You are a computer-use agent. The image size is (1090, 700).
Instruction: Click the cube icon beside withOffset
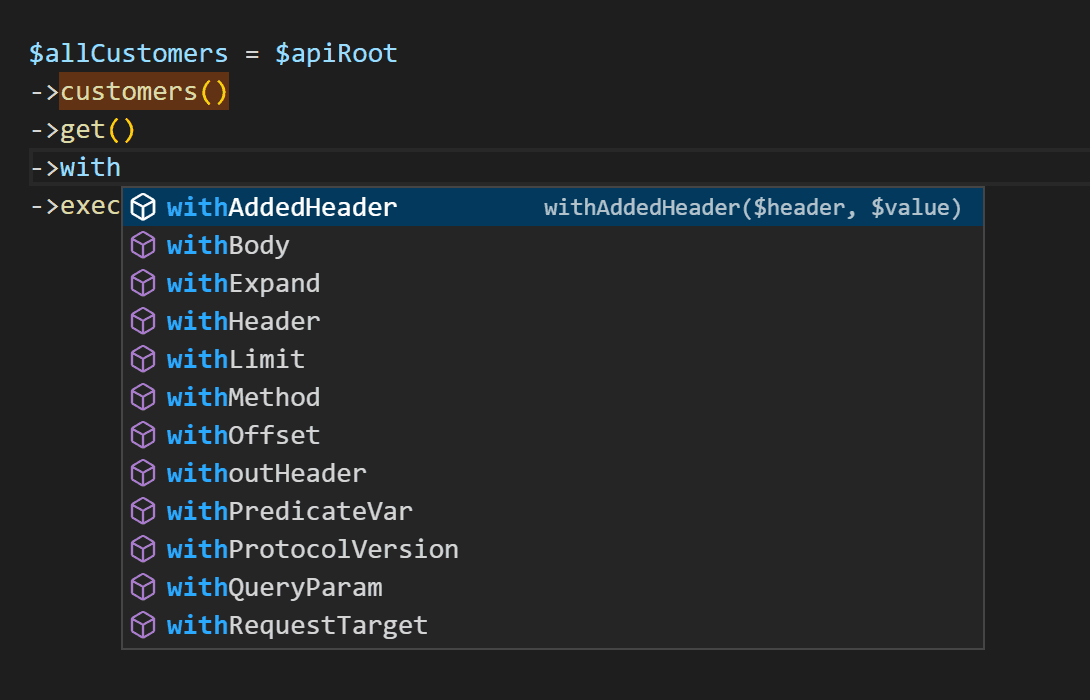[x=144, y=436]
